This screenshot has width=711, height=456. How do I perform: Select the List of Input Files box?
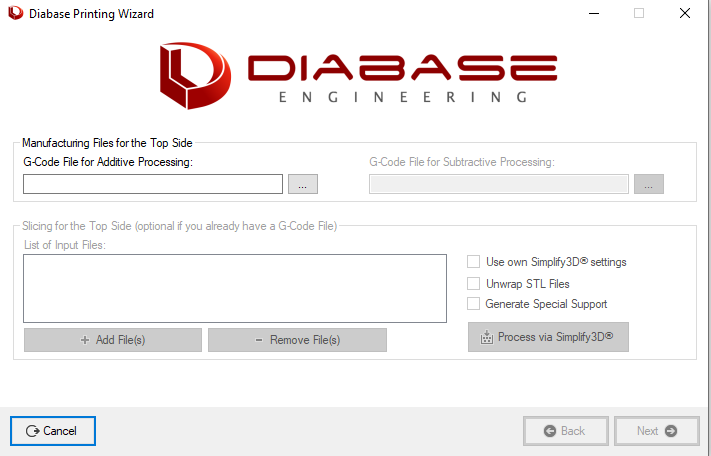pyautogui.click(x=235, y=288)
